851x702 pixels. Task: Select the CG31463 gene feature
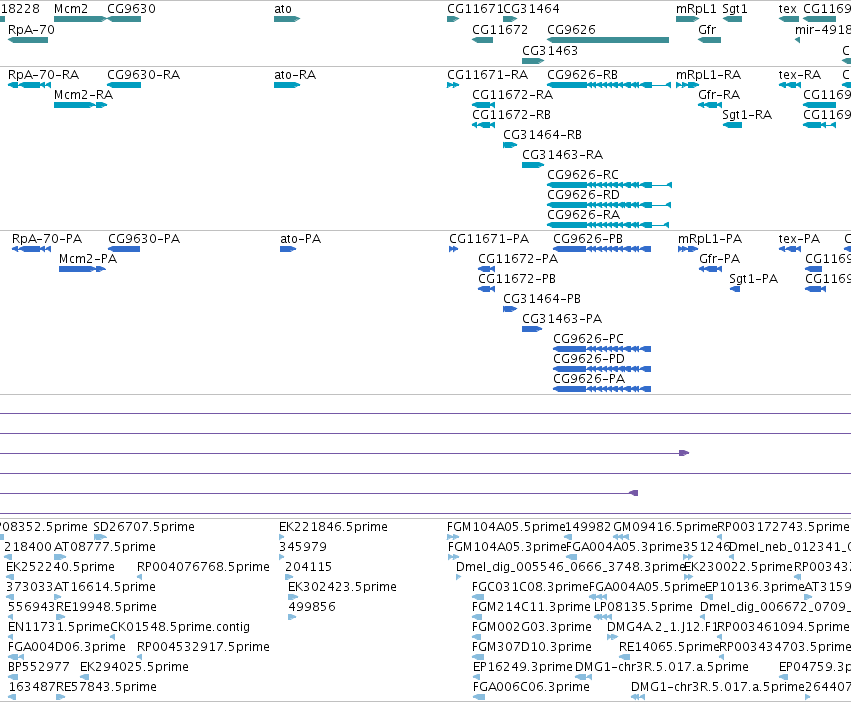click(533, 61)
